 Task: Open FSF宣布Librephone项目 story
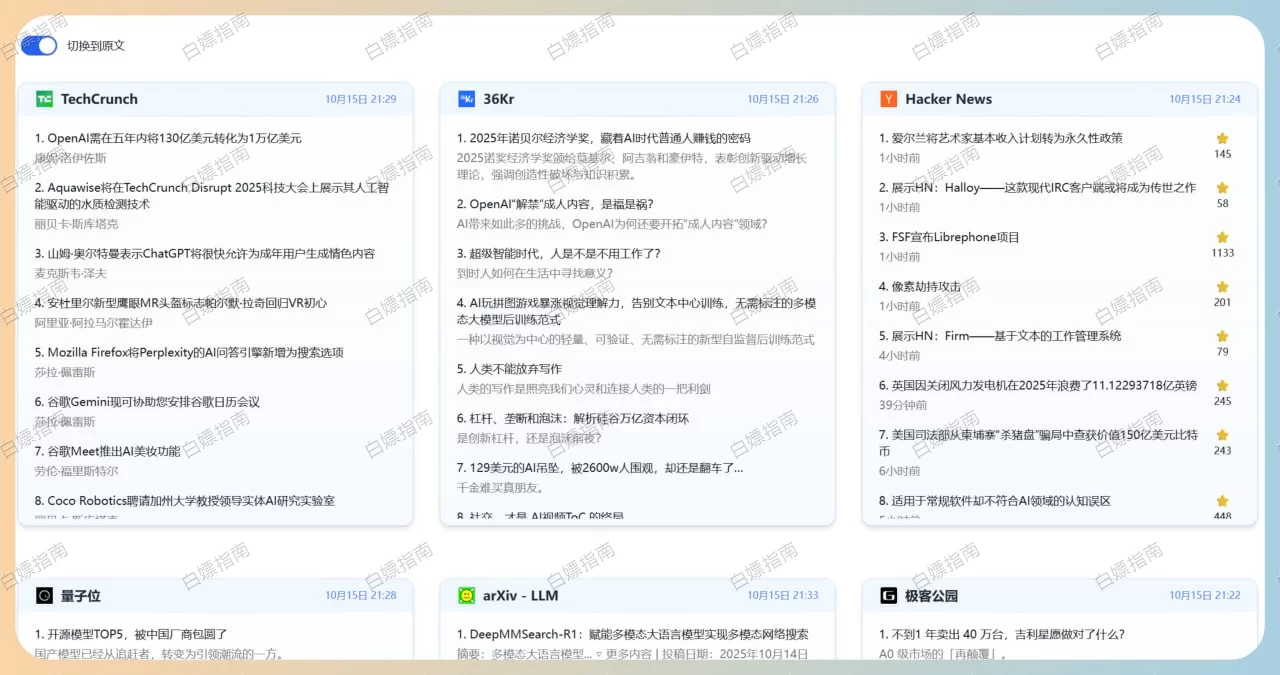[949, 237]
